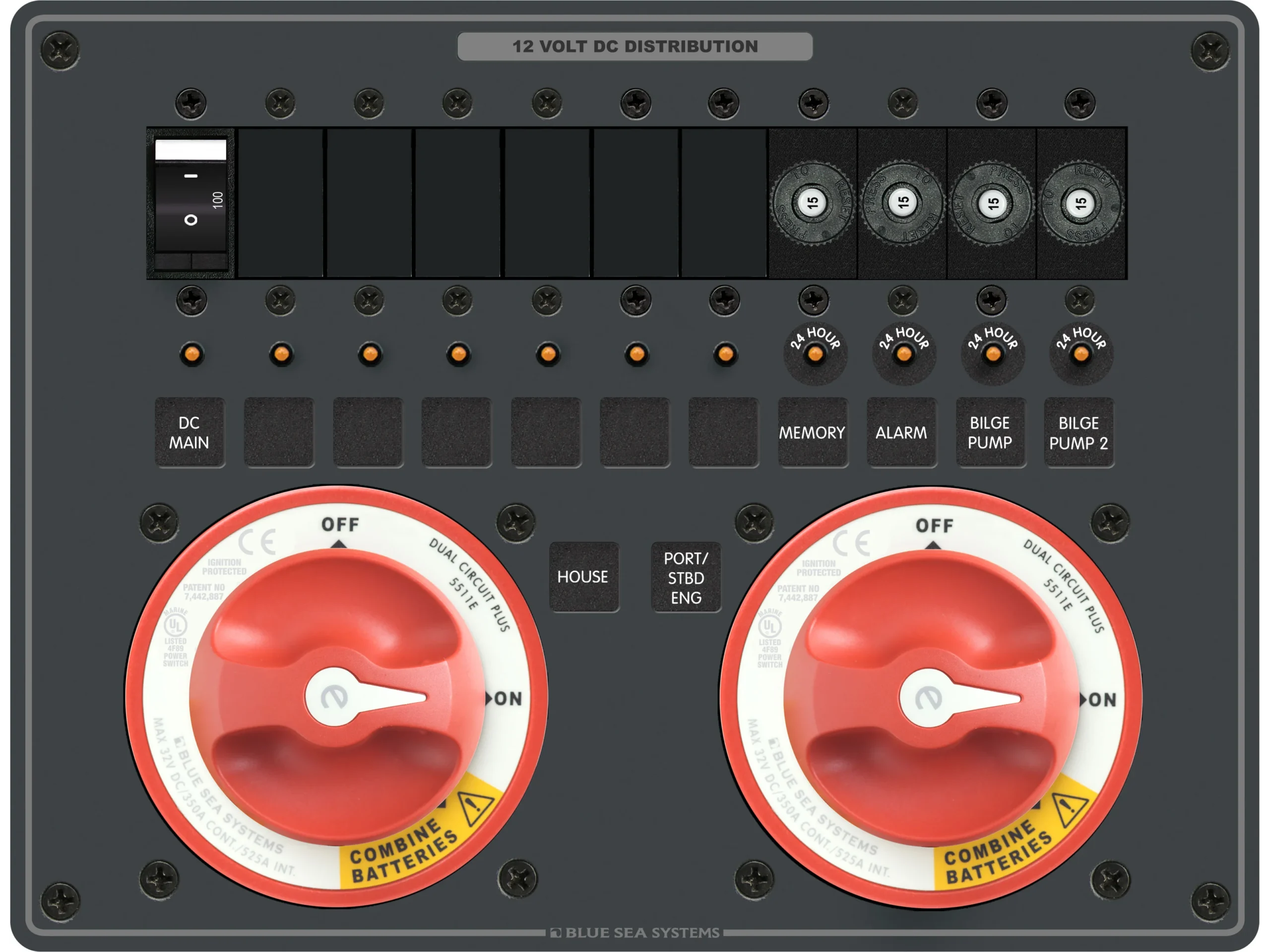Click the 24 HOUR indicator LED above MEMORY
The width and height of the screenshot is (1270, 952).
pyautogui.click(x=815, y=355)
